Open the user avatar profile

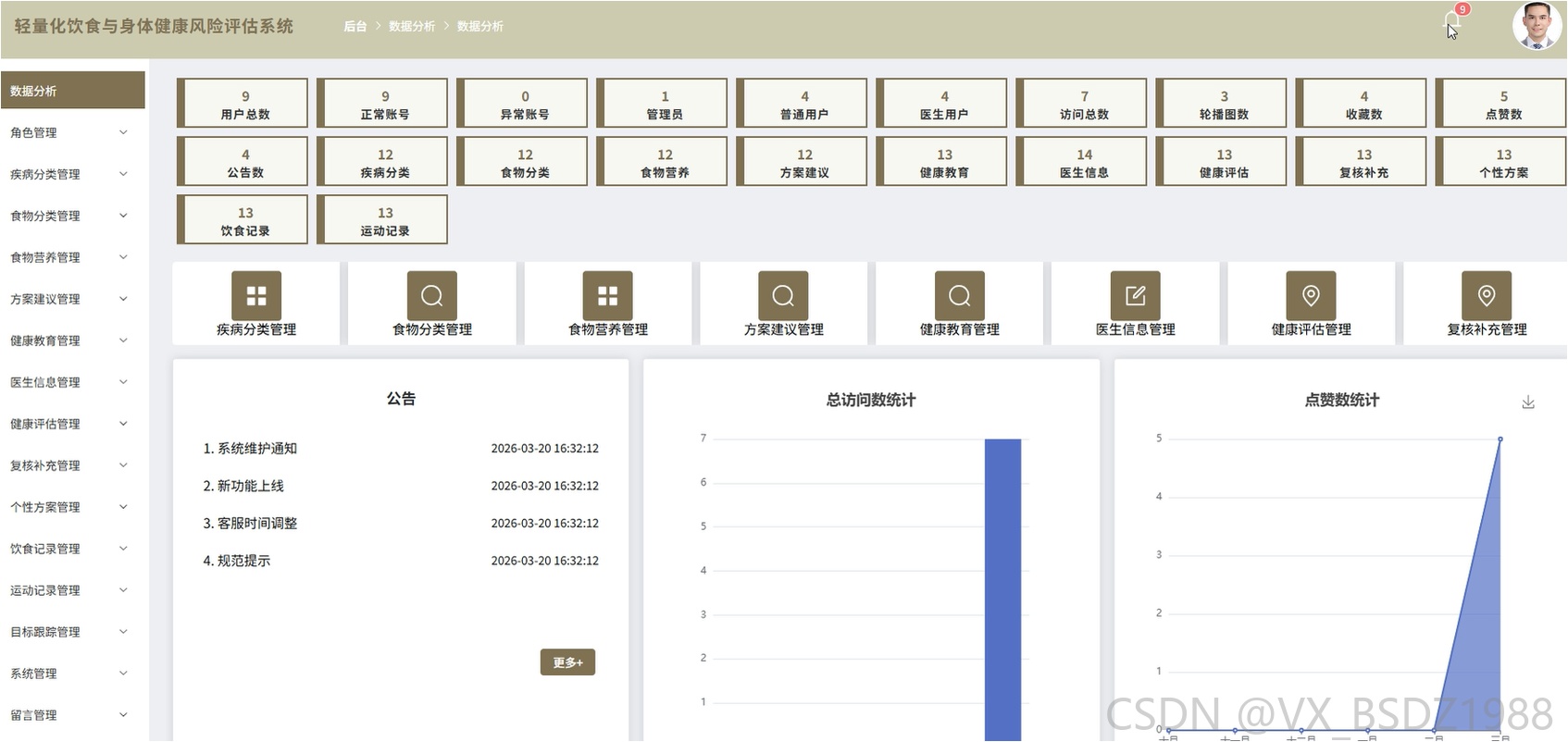pyautogui.click(x=1537, y=26)
